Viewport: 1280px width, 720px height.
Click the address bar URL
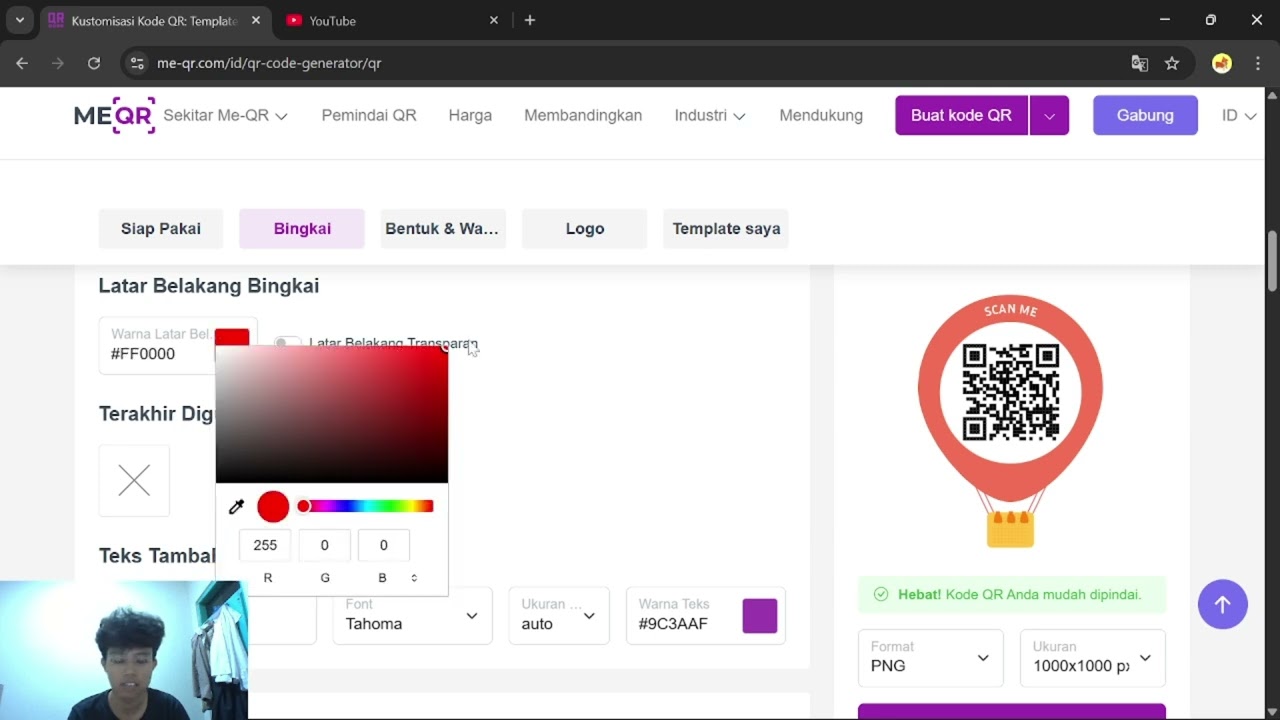[x=269, y=63]
